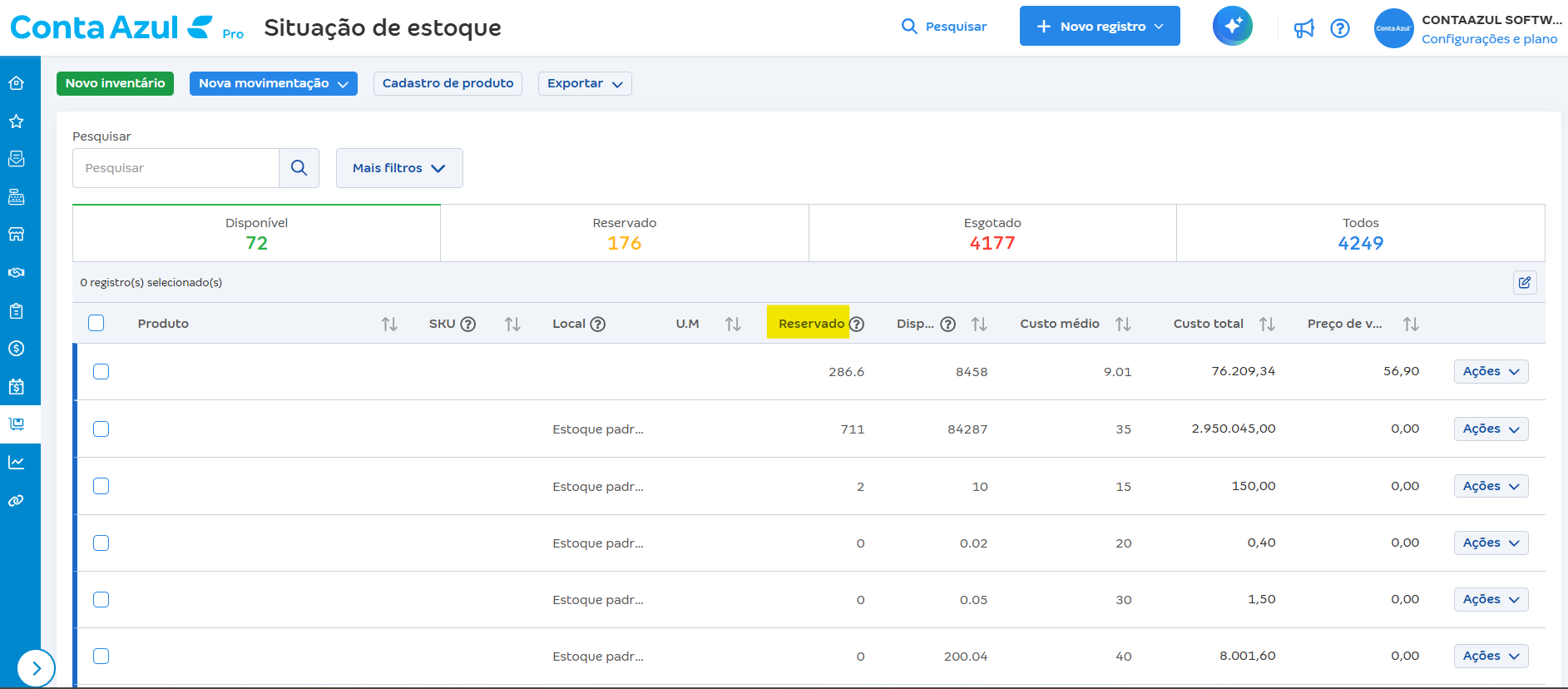Expand the Exportar dropdown
Viewport: 1568px width, 689px height.
tap(585, 83)
